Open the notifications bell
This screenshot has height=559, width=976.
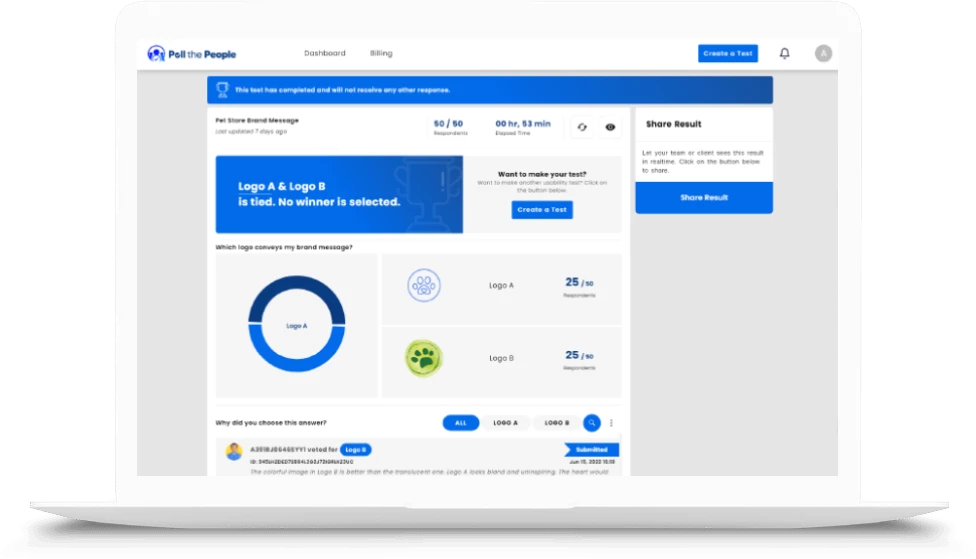pos(784,54)
